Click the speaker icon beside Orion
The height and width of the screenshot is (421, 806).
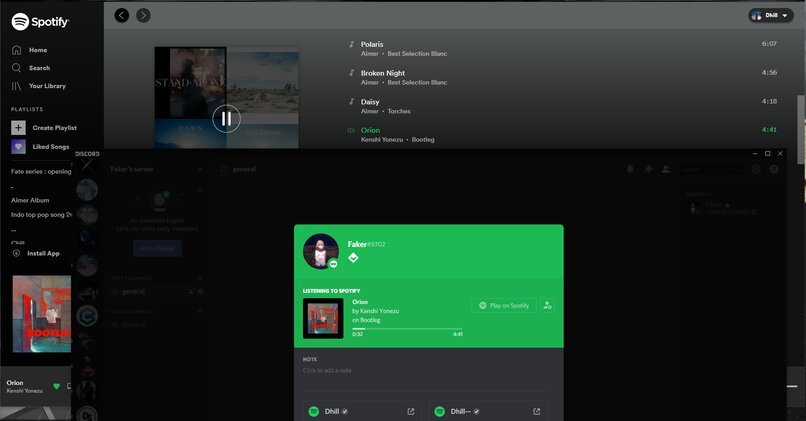click(351, 130)
